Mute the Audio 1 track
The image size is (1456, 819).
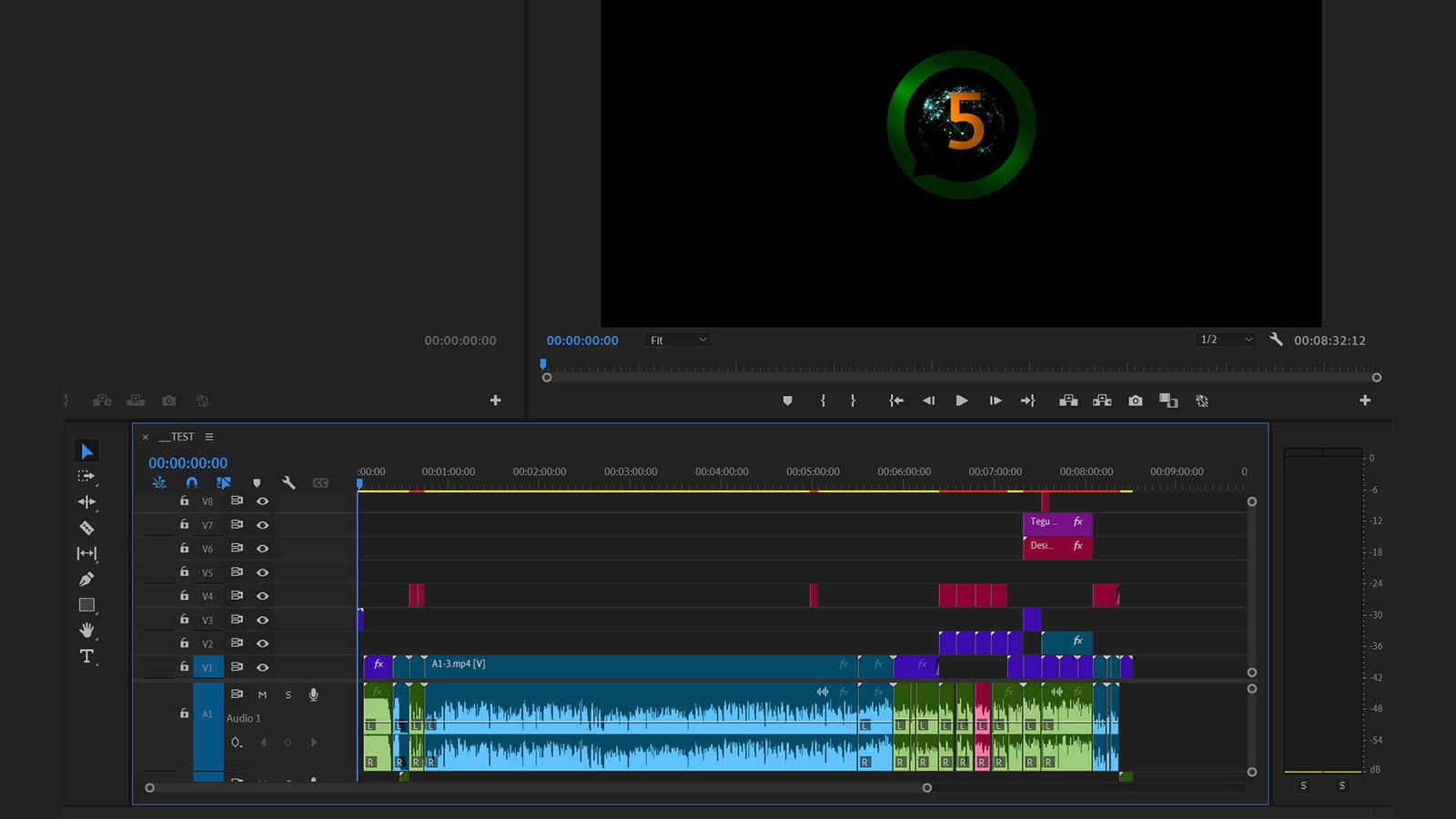[x=262, y=695]
